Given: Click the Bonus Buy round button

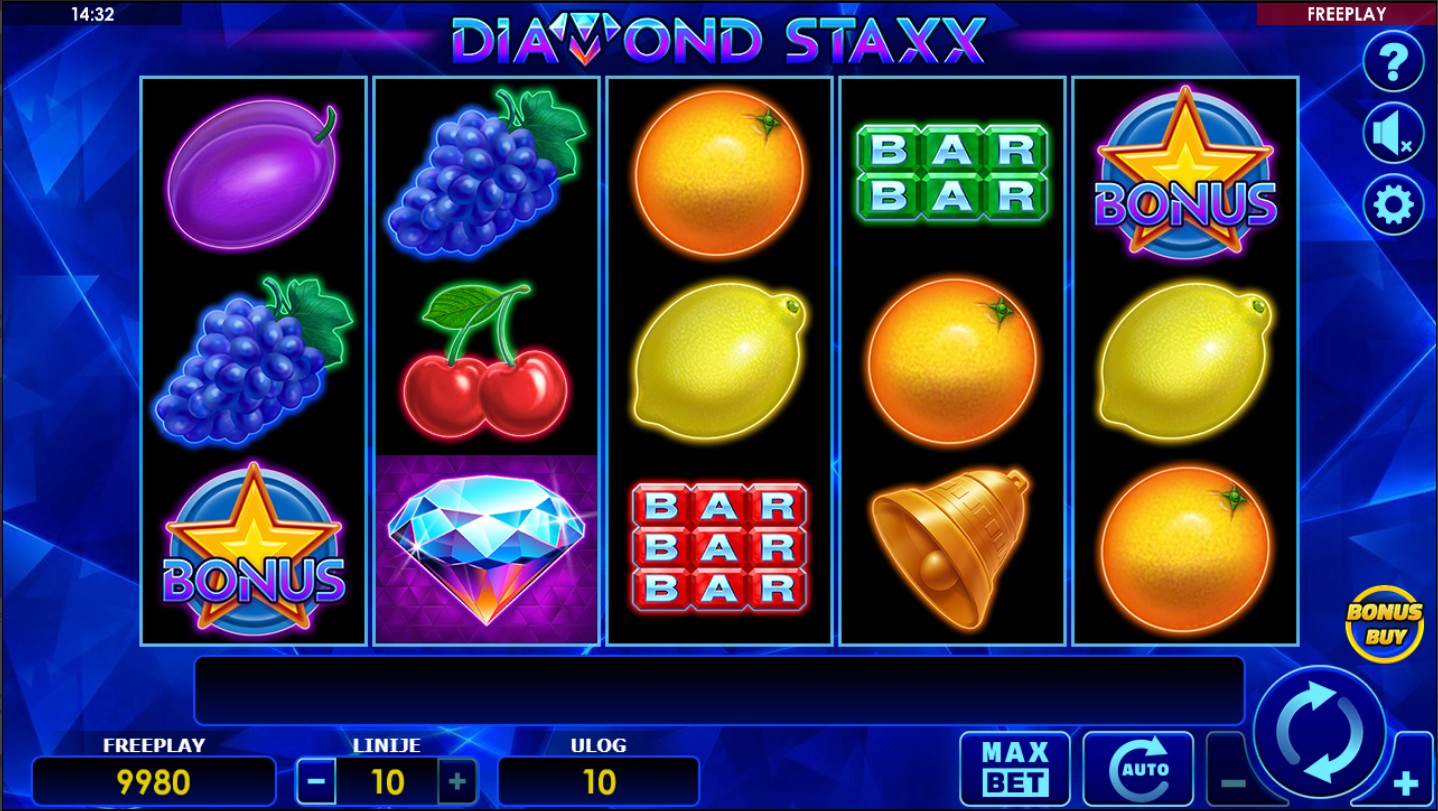Looking at the screenshot, I should click(x=1384, y=624).
